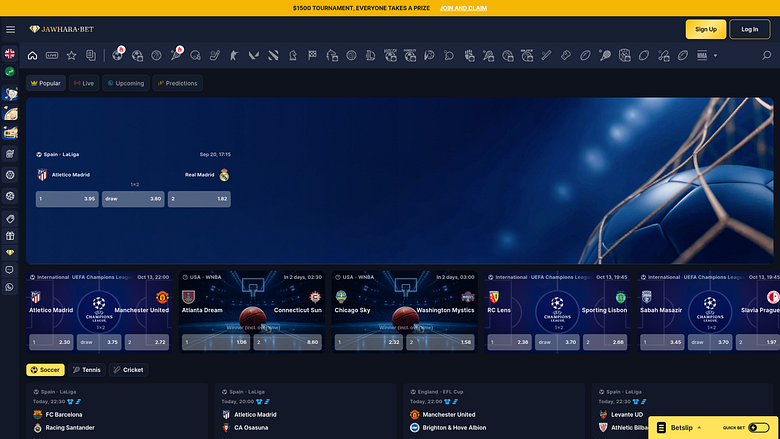Switch to the Live tab
780x439 pixels.
click(84, 83)
